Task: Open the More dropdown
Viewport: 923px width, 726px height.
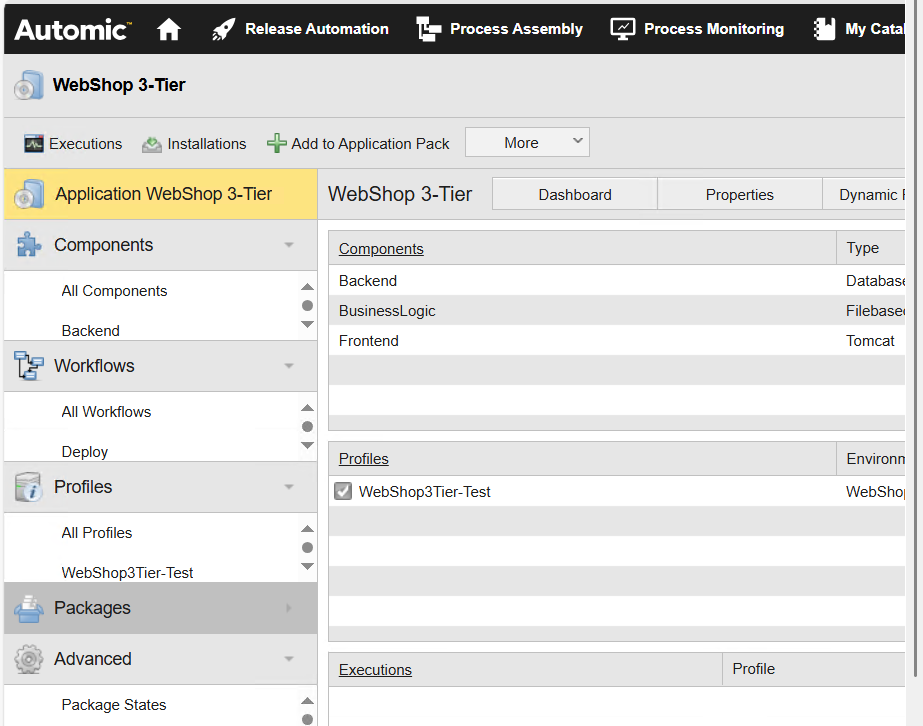Action: (x=527, y=142)
